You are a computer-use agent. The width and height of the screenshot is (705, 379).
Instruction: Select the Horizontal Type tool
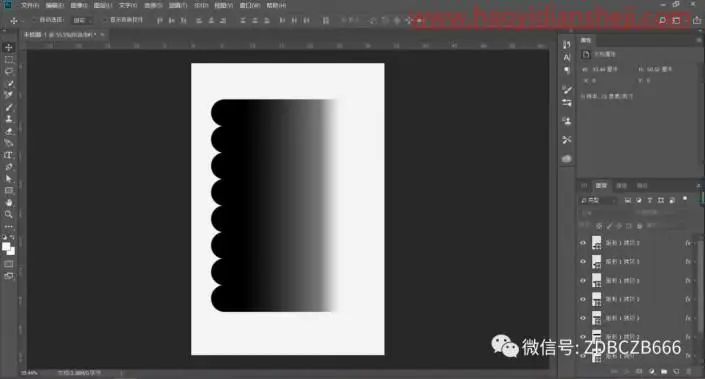pyautogui.click(x=9, y=155)
